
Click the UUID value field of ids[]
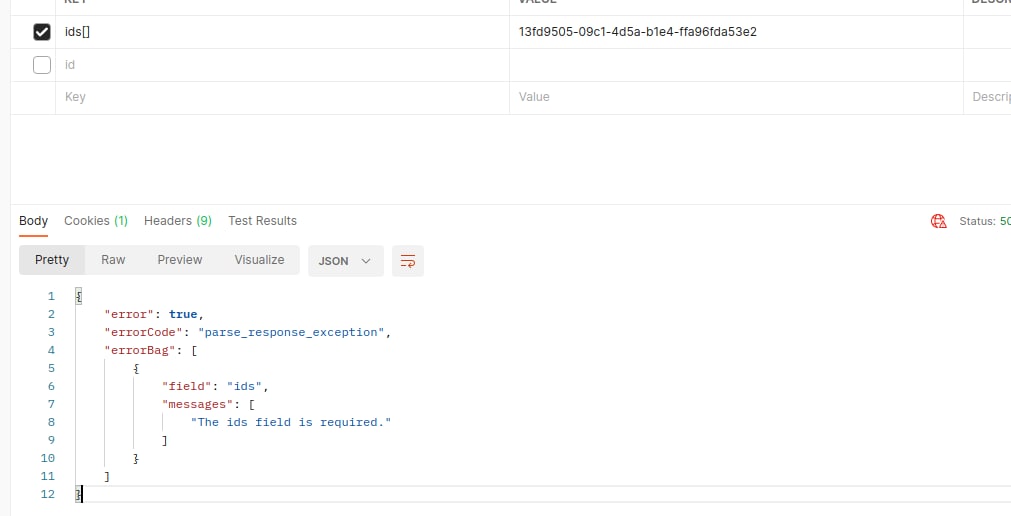click(x=637, y=32)
